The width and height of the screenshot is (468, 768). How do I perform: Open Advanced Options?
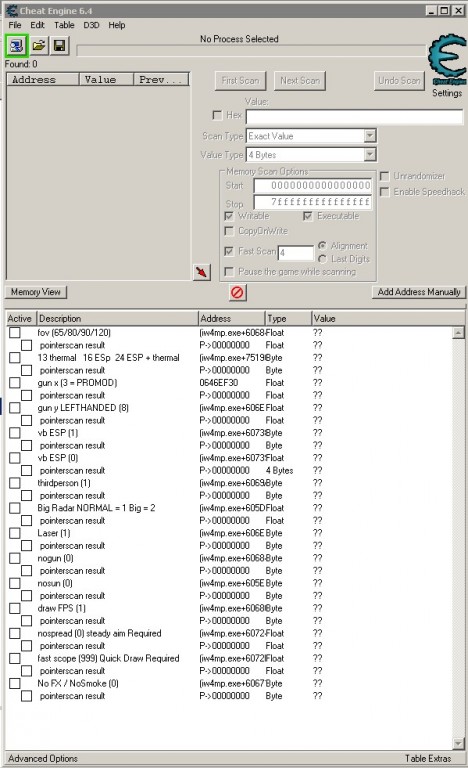click(43, 758)
